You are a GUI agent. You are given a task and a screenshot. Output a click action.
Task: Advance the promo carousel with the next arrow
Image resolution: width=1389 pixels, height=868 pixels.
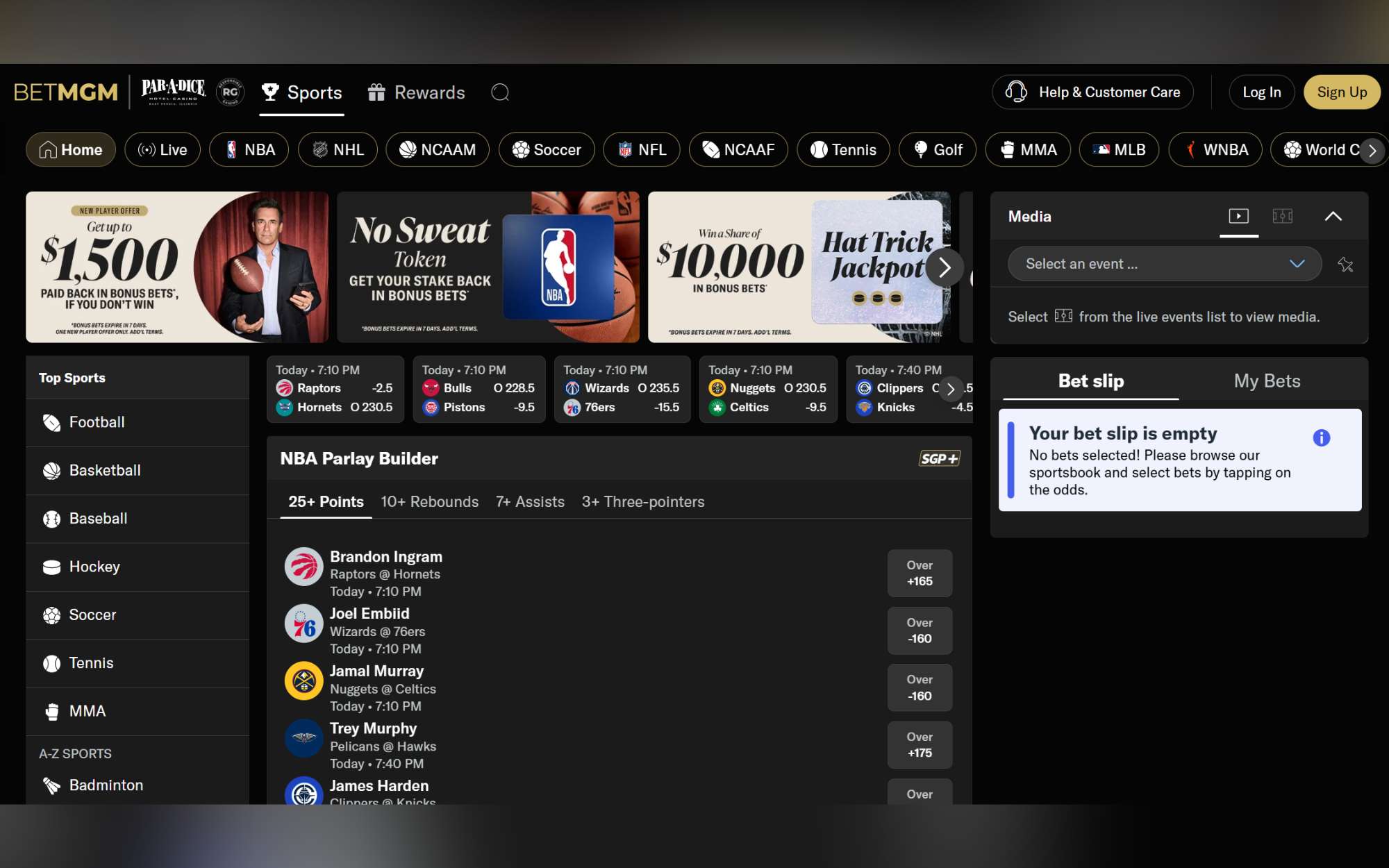point(945,267)
